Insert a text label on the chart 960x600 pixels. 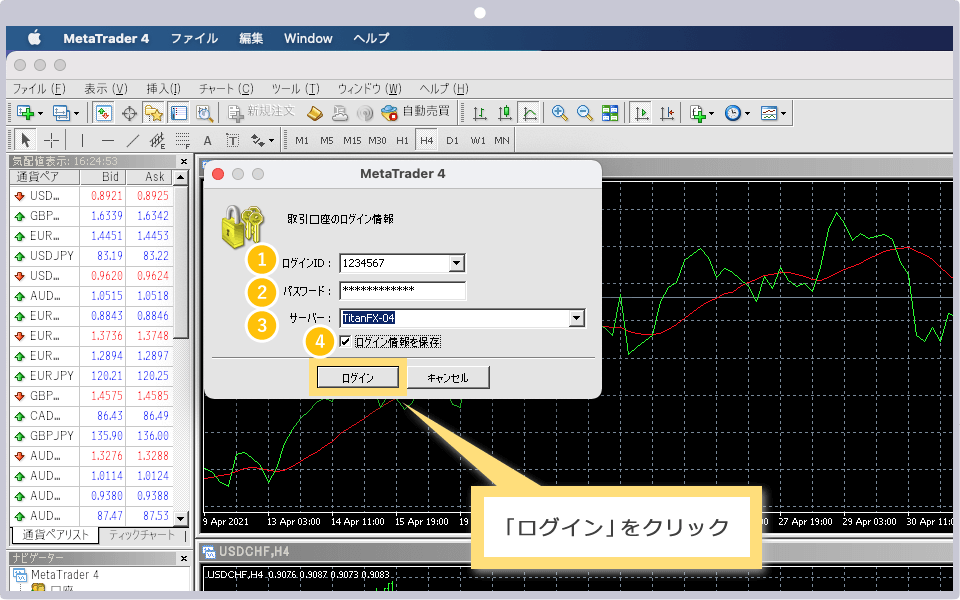[x=231, y=140]
